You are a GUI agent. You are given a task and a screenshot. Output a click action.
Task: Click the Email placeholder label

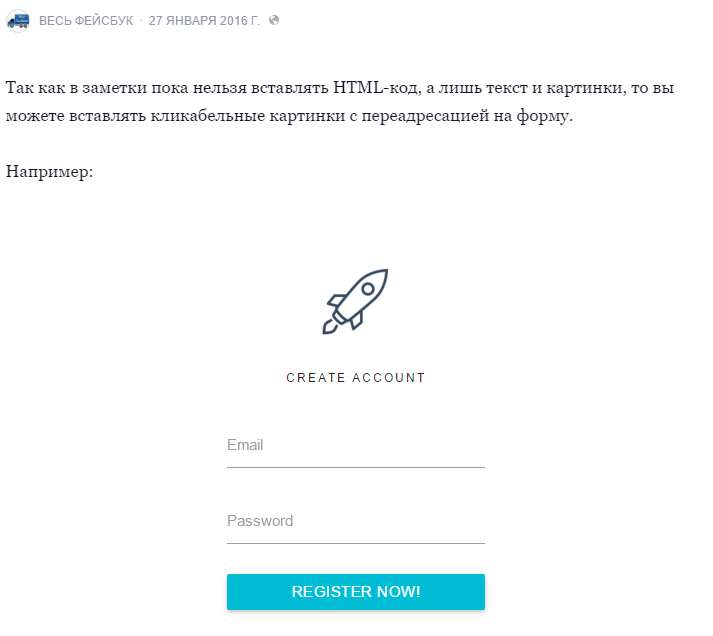coord(245,445)
